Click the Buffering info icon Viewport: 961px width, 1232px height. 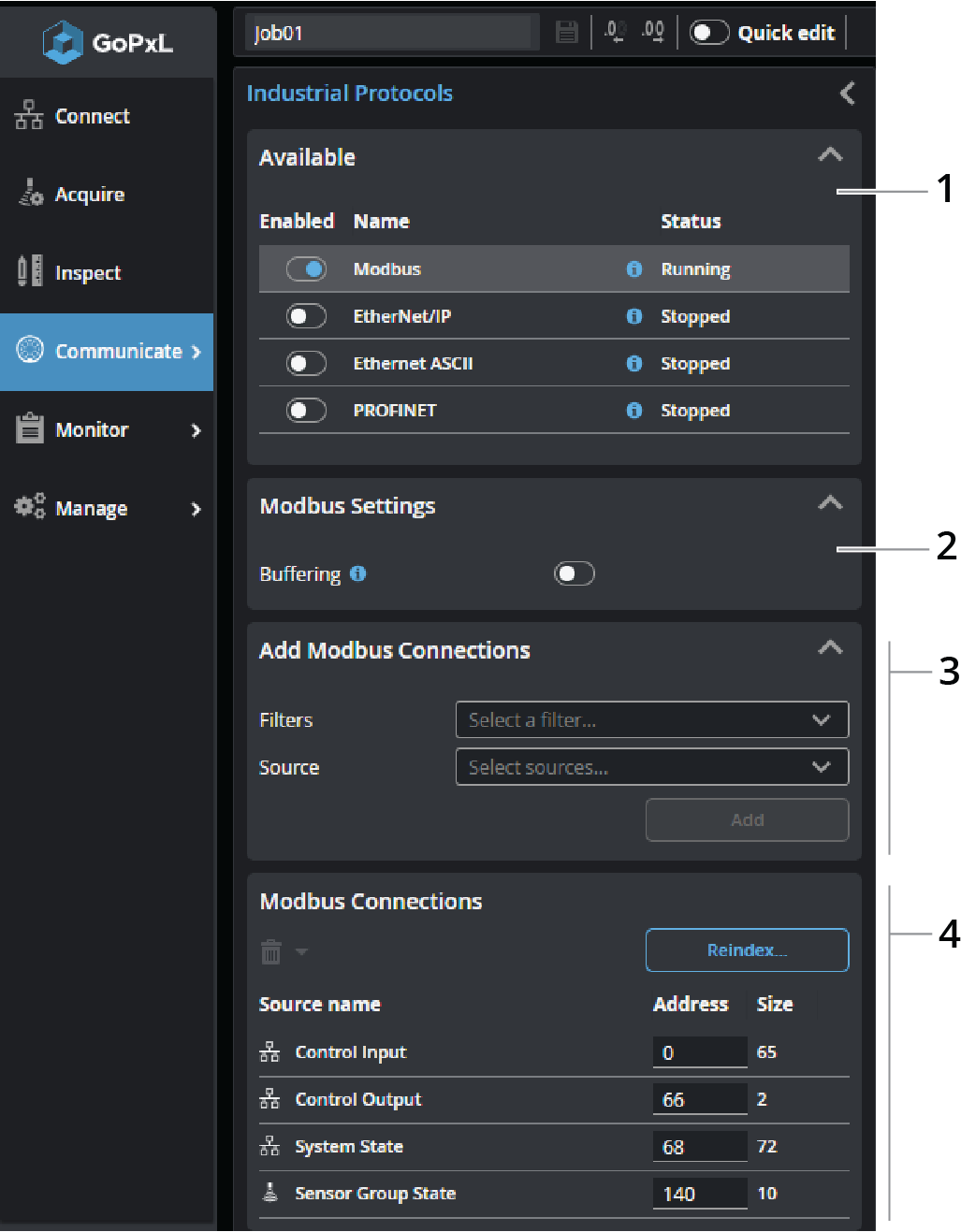pos(358,573)
